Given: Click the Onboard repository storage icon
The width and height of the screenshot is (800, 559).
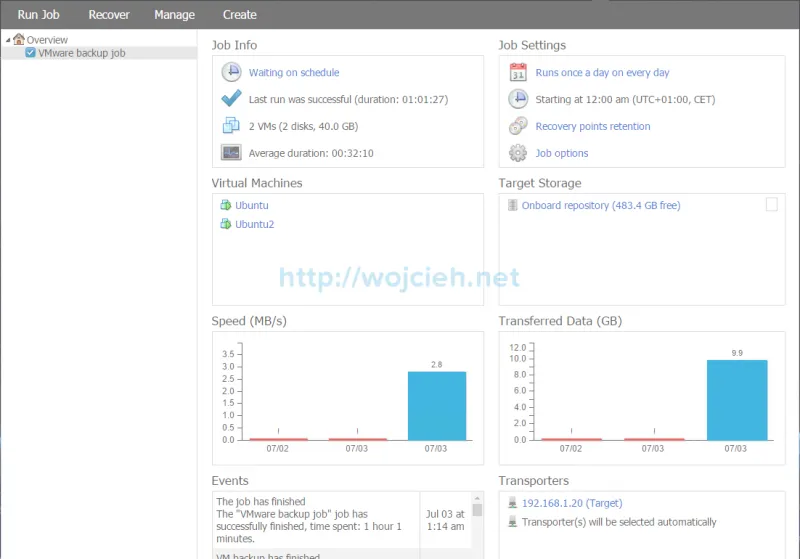Looking at the screenshot, I should pyautogui.click(x=513, y=205).
